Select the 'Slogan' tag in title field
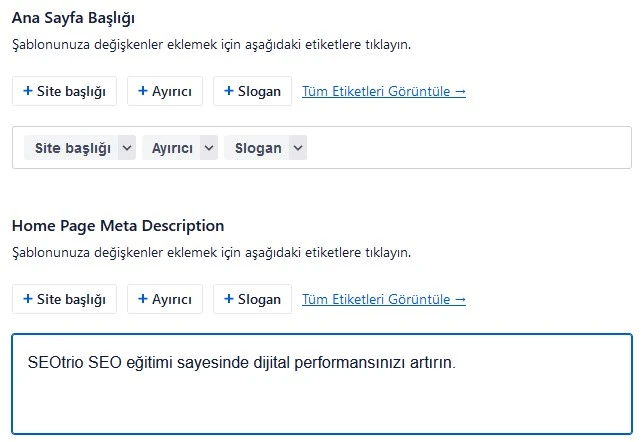641x442 pixels. click(x=257, y=148)
